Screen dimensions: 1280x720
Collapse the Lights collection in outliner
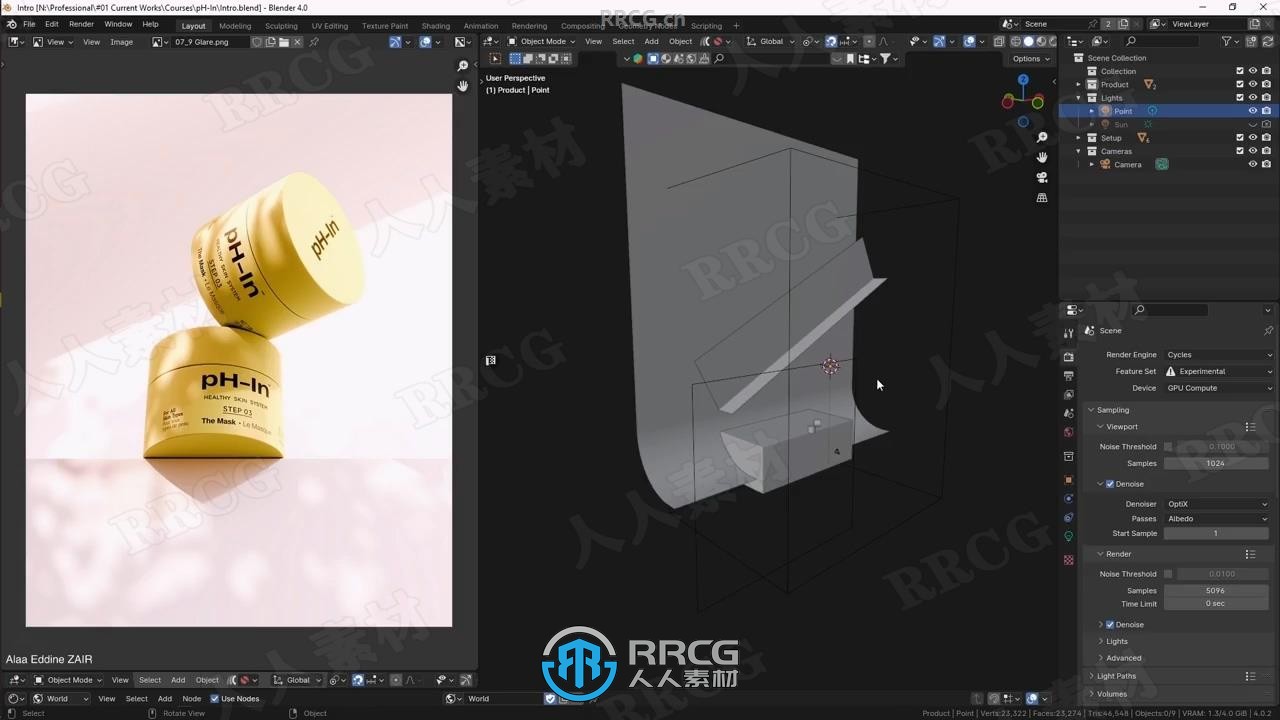point(1079,98)
